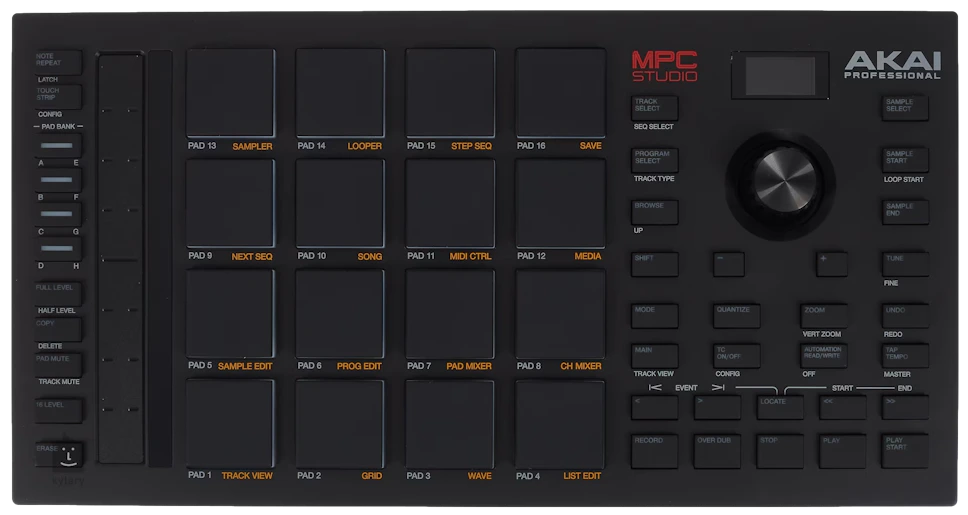Start playback with the Play button
This screenshot has width=968, height=515.
click(843, 451)
